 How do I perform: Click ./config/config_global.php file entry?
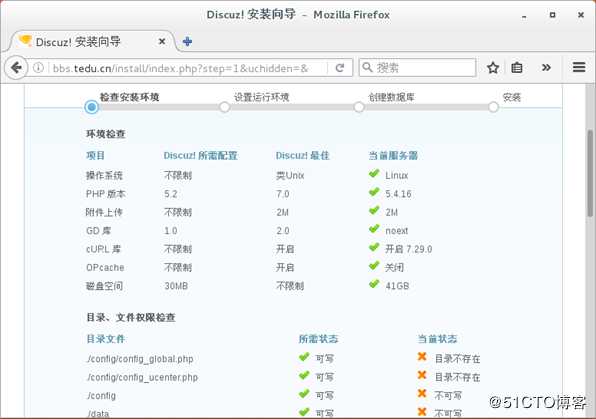(140, 359)
